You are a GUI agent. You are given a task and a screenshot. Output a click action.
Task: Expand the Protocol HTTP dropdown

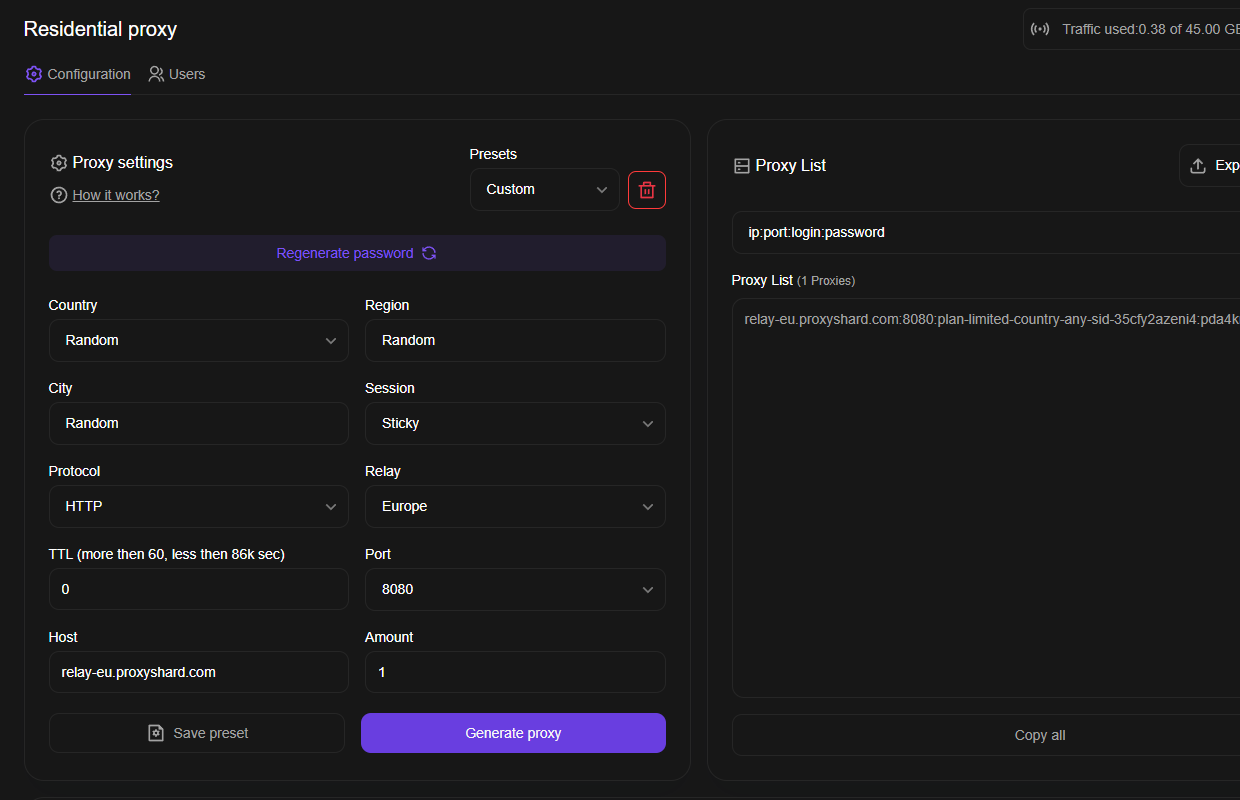198,507
